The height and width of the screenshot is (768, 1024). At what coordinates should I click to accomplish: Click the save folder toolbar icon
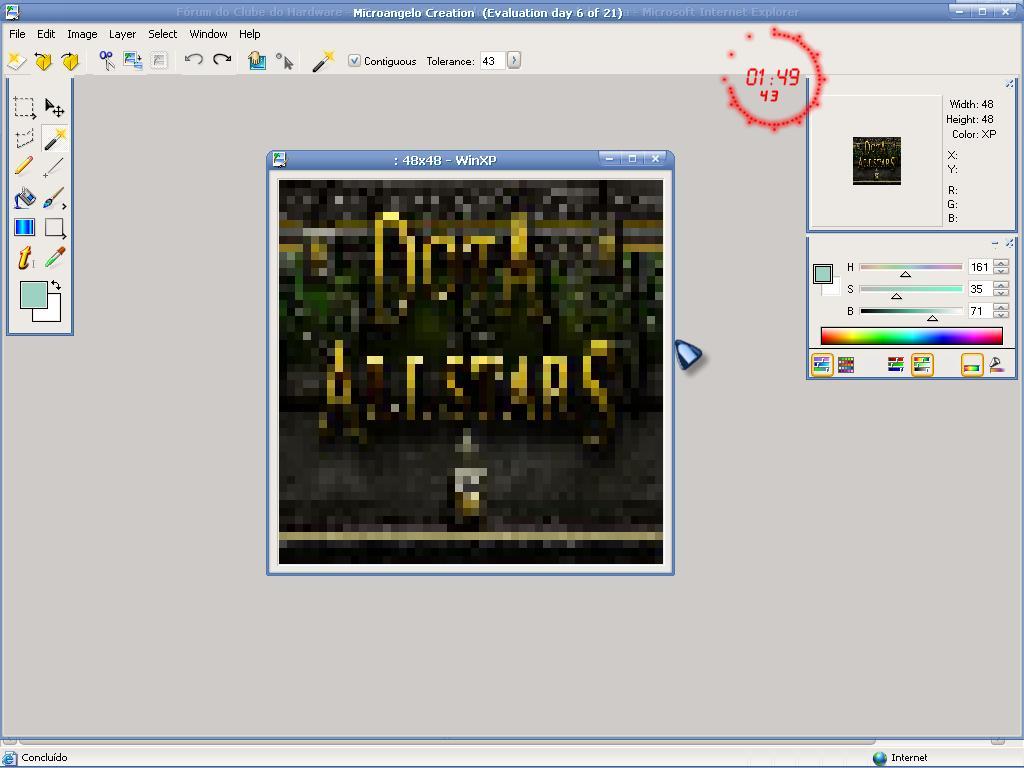coord(70,61)
